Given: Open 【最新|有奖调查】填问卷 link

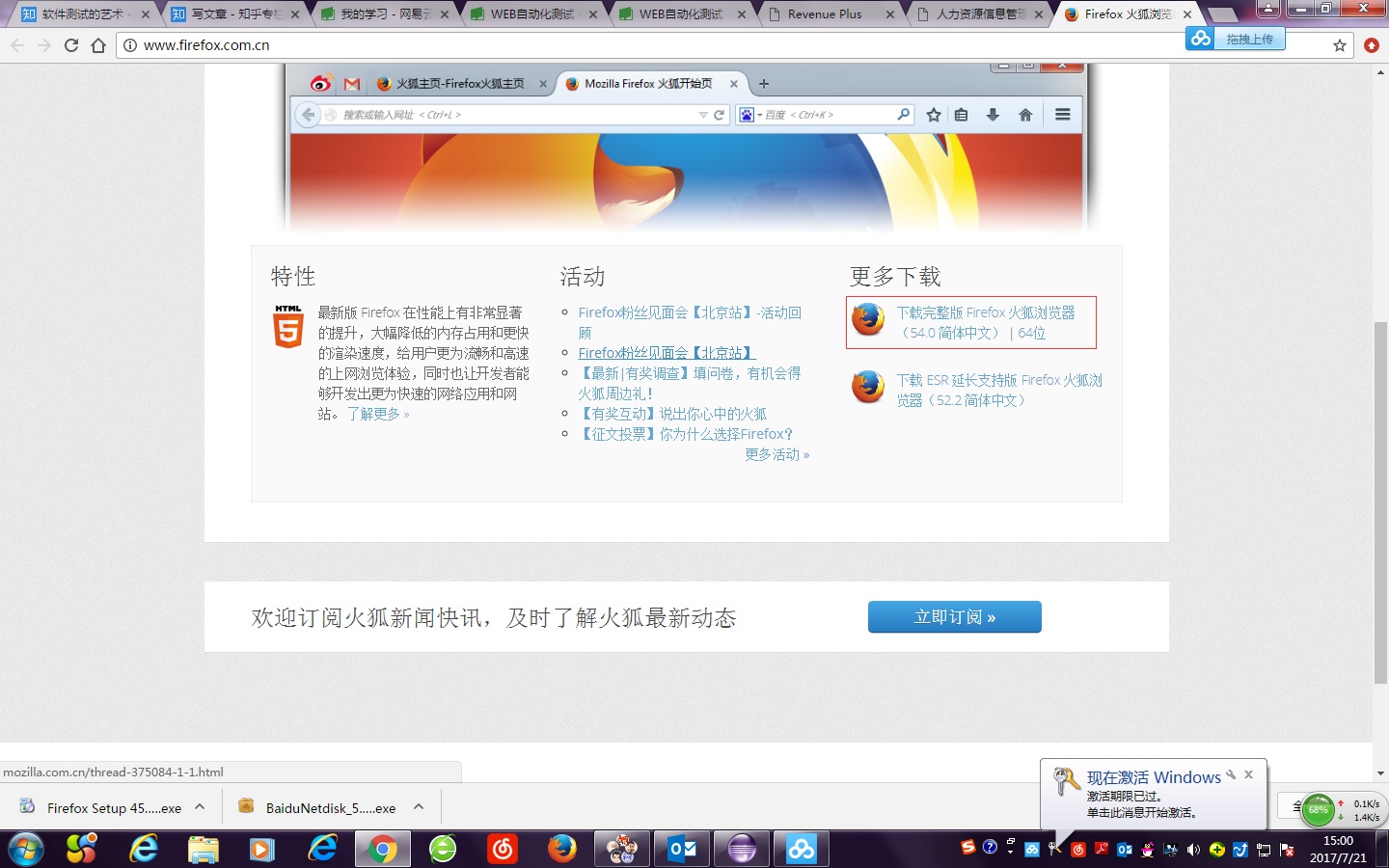Looking at the screenshot, I should (690, 383).
